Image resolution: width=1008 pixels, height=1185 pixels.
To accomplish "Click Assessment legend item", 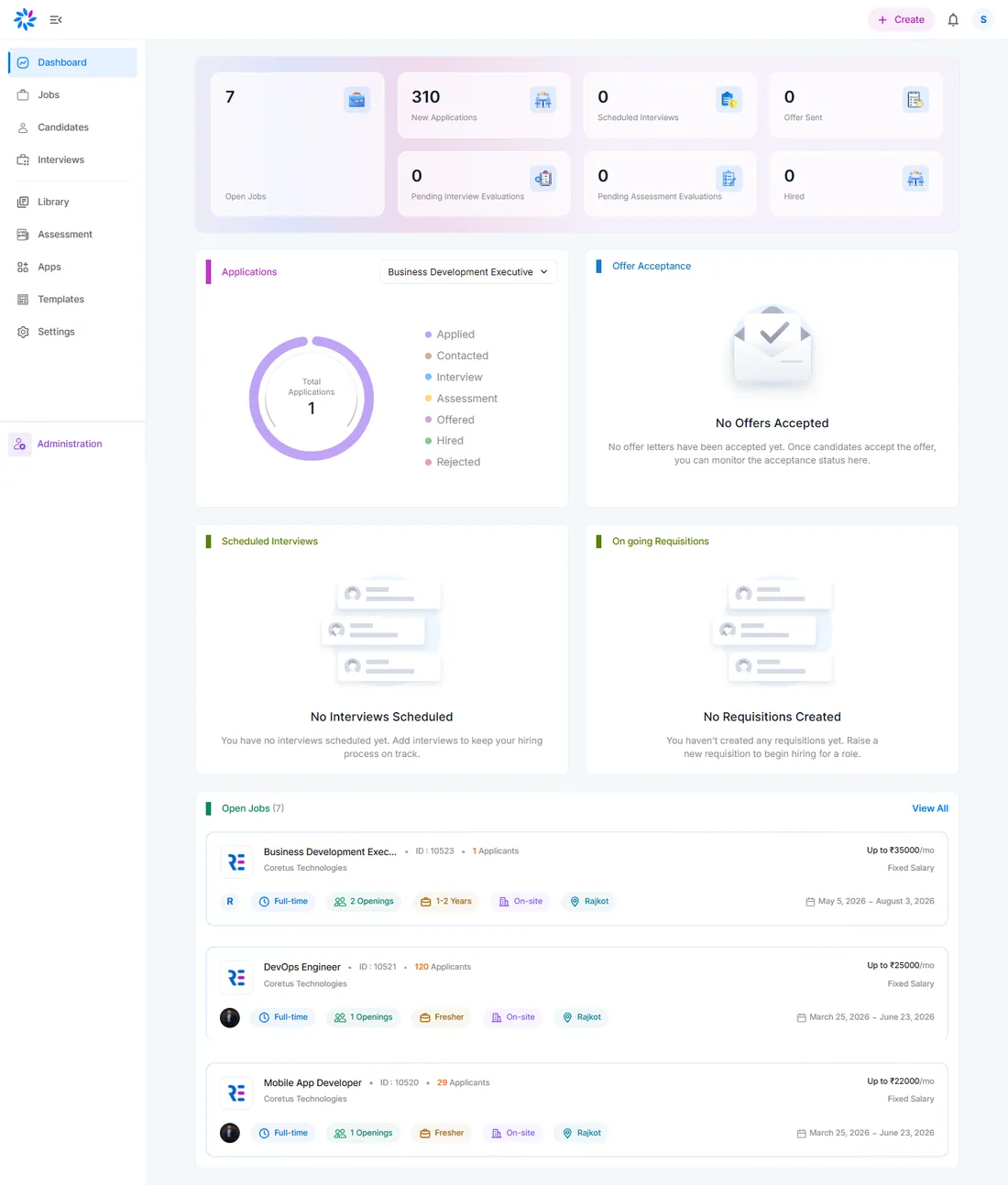I will 461,399.
